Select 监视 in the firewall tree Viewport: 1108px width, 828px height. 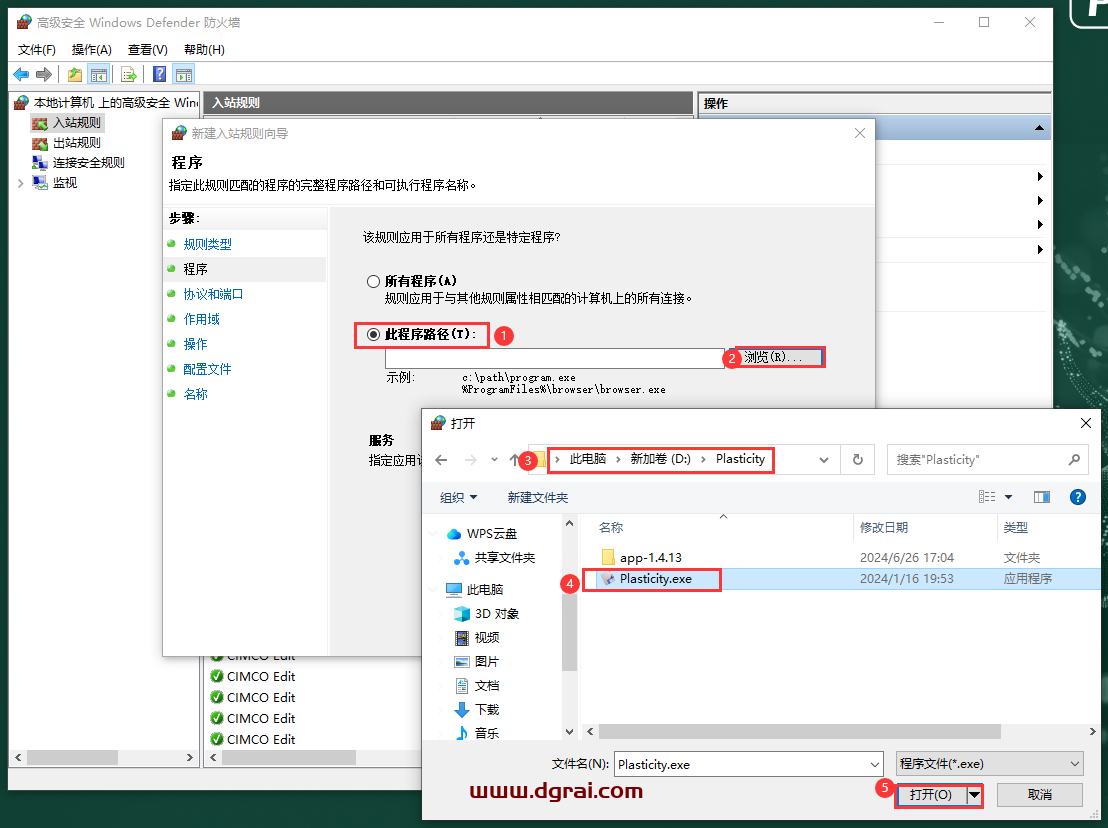65,182
